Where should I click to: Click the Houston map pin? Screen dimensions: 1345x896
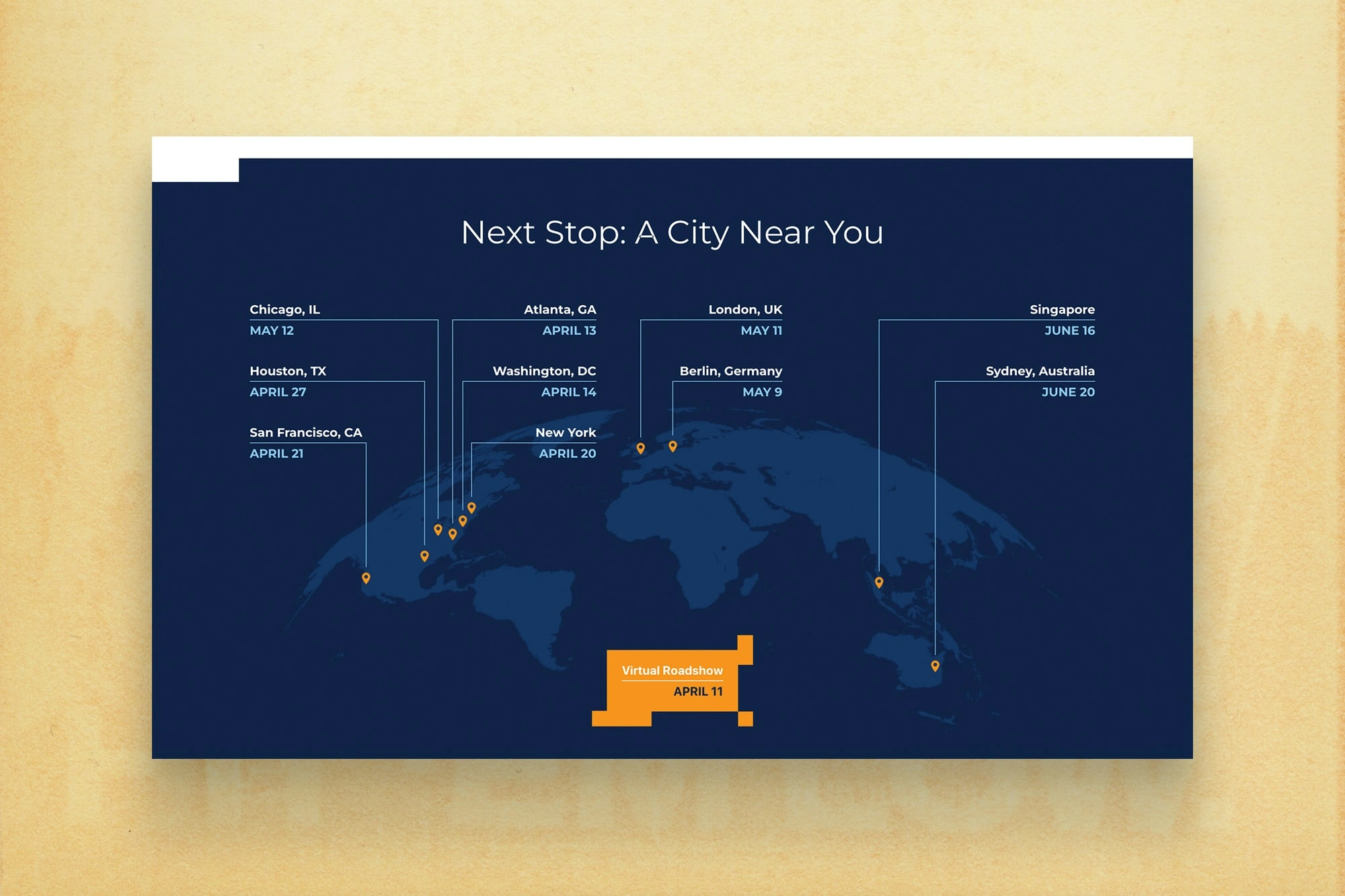(x=424, y=556)
